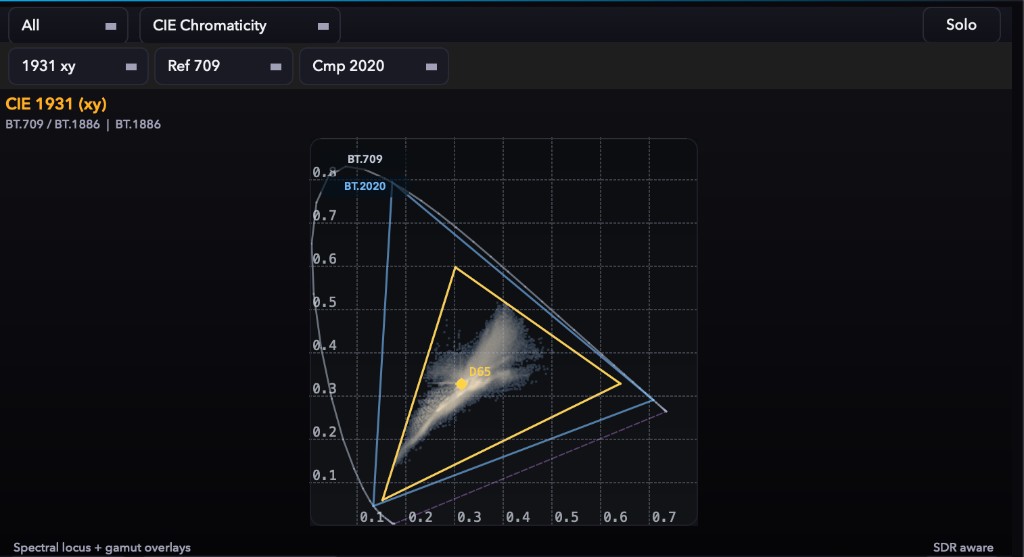Click the 0.7 x-axis tick label
Viewport: 1024px width, 557px height.
pos(664,517)
